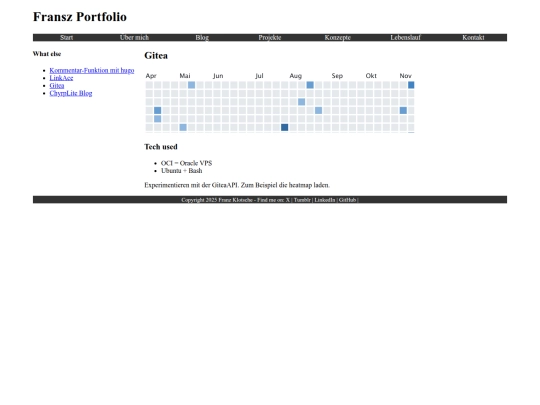Click the Aug month label on heatmap
The width and height of the screenshot is (540, 405).
click(x=295, y=76)
